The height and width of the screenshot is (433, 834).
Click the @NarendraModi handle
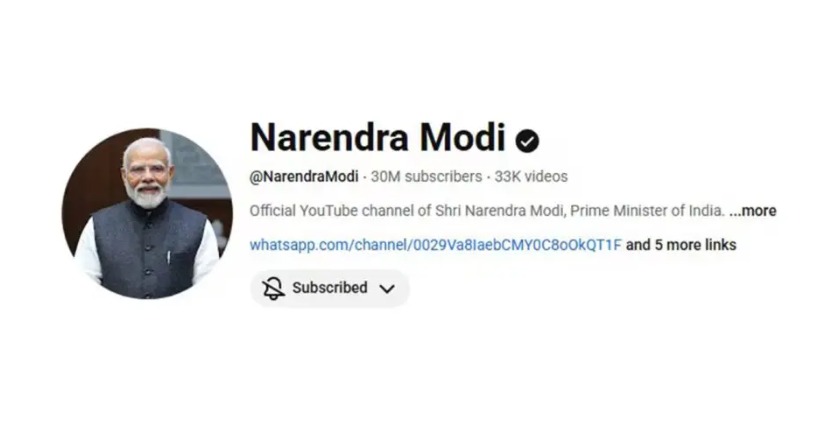(x=304, y=177)
